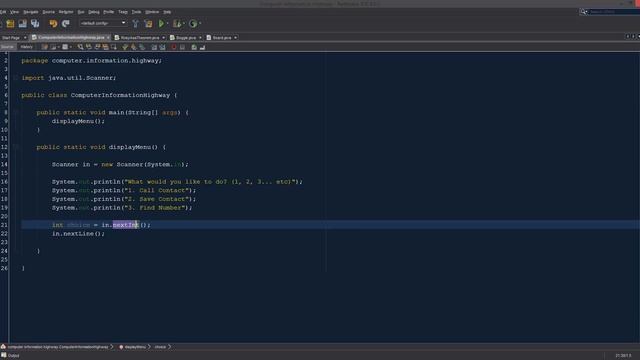This screenshot has height=360, width=640.
Task: Open the Team menu
Action: [x=123, y=12]
